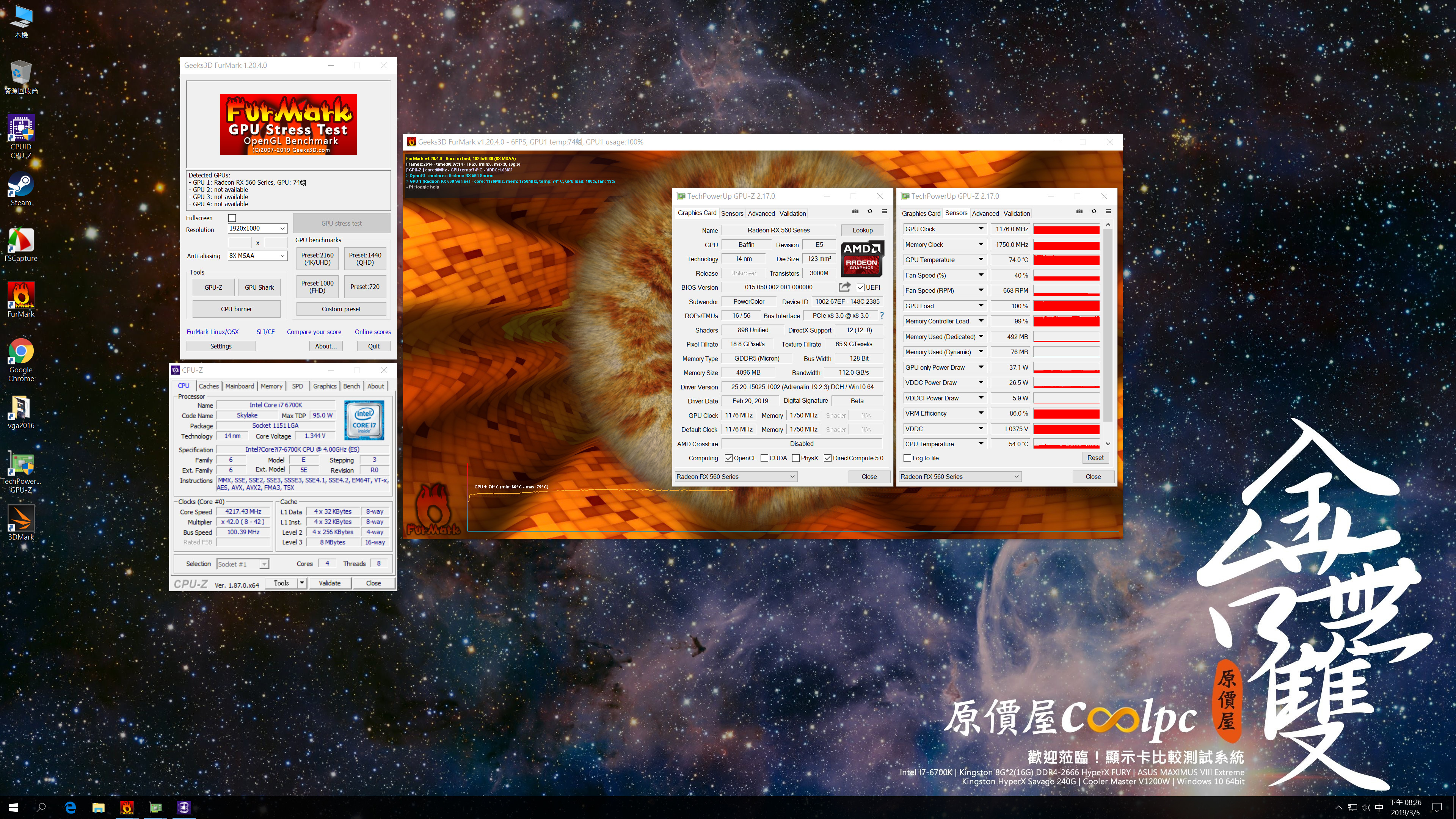Open the Anti-aliasing 8X MSAA dropdown
1456x819 pixels.
pyautogui.click(x=257, y=256)
